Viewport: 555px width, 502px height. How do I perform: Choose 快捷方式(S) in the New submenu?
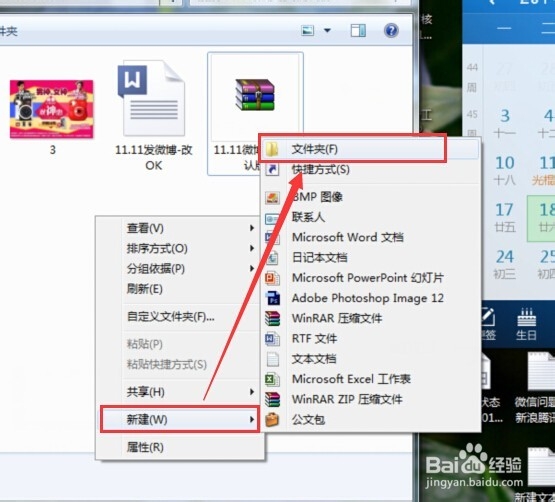[370, 169]
